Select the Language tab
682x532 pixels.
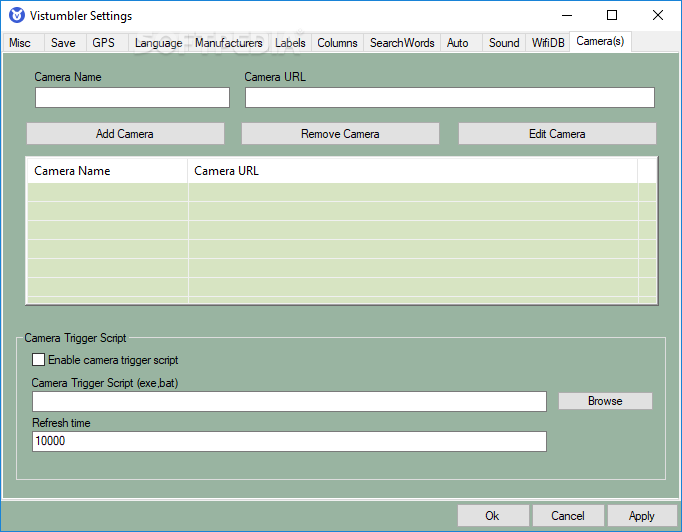158,43
